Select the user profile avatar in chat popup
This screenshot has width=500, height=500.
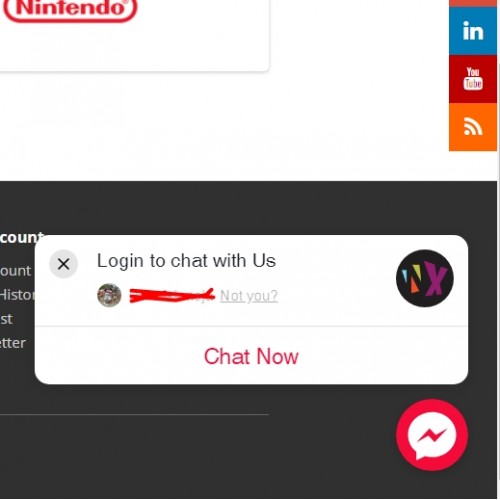point(109,295)
